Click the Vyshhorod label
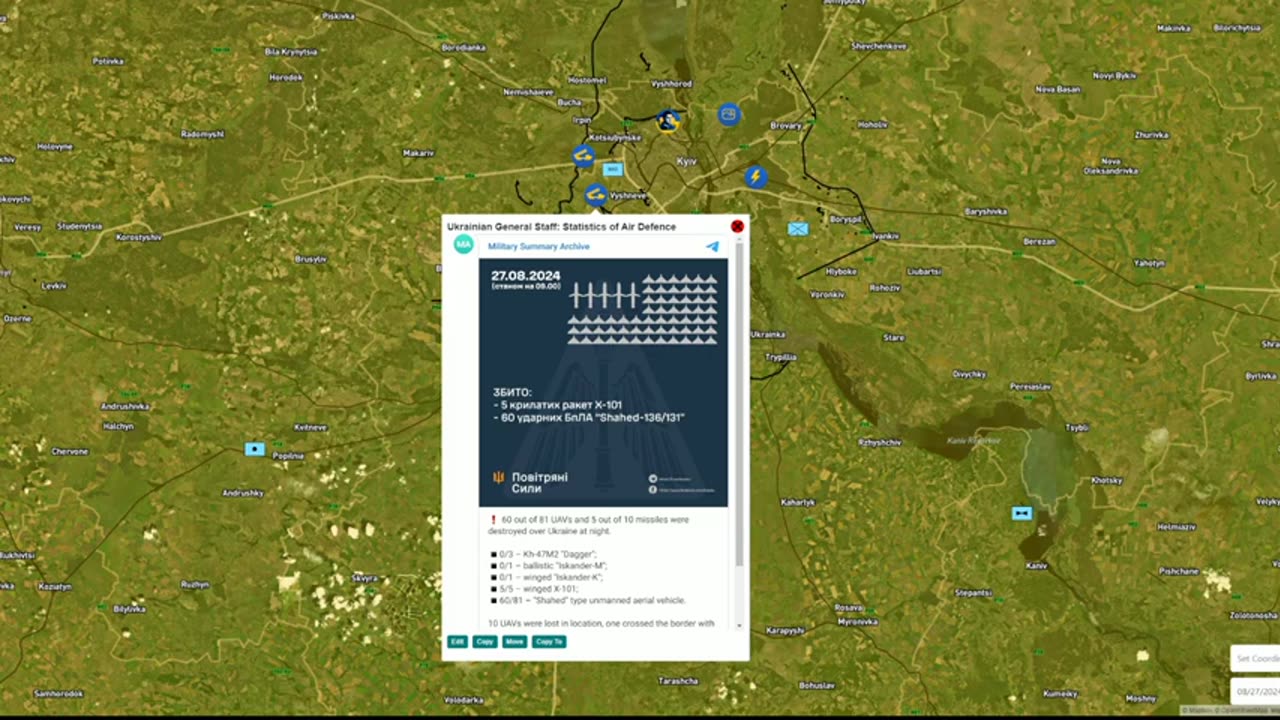Screen dimensions: 1280x720 [x=671, y=85]
